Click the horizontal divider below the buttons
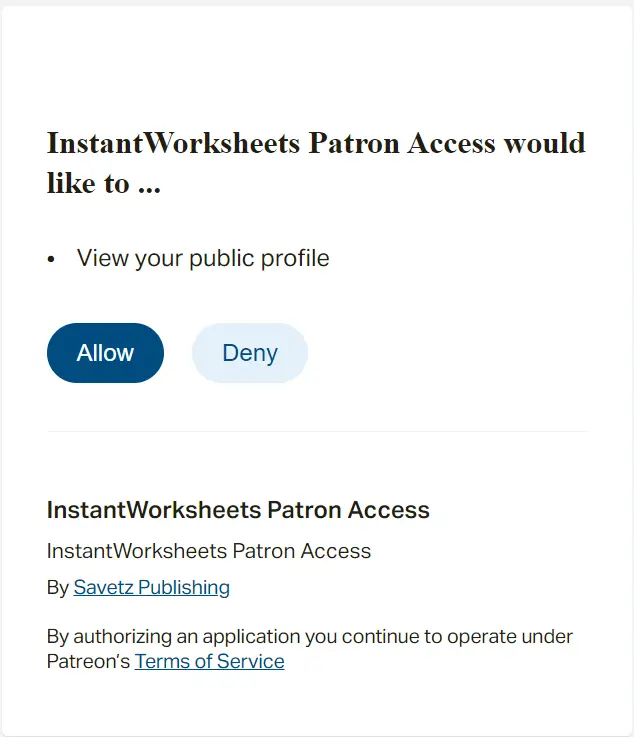Image resolution: width=634 pixels, height=737 pixels. [x=317, y=431]
